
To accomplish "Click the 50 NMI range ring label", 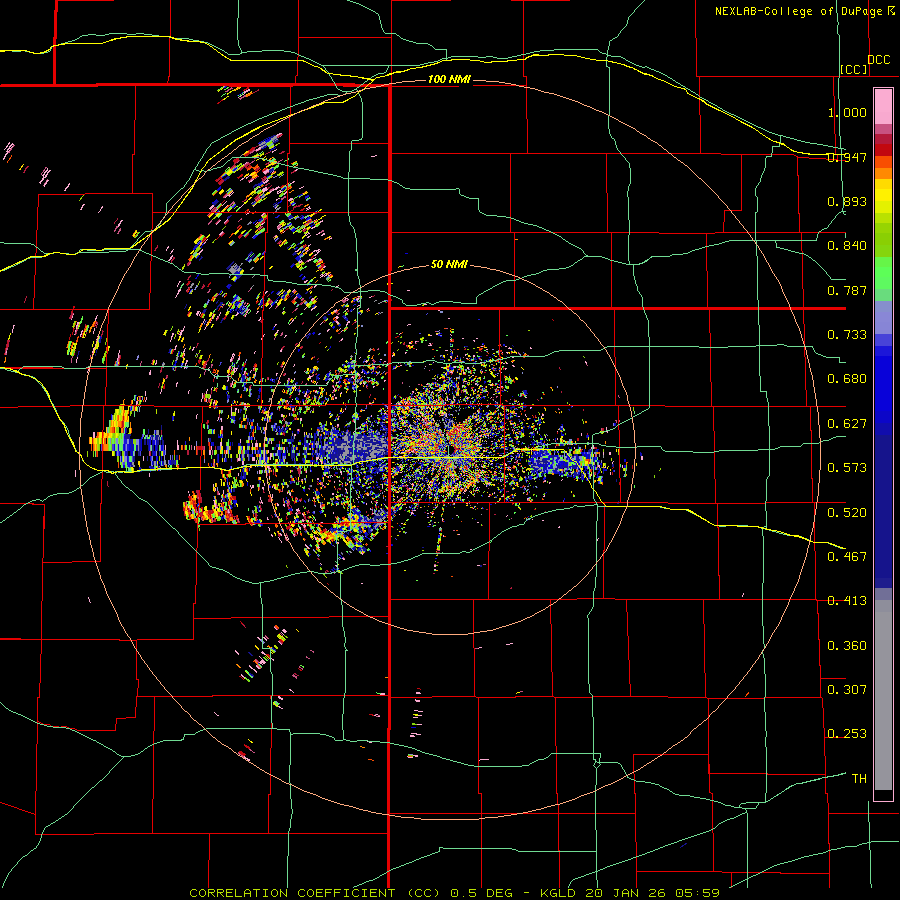I will click(x=449, y=265).
